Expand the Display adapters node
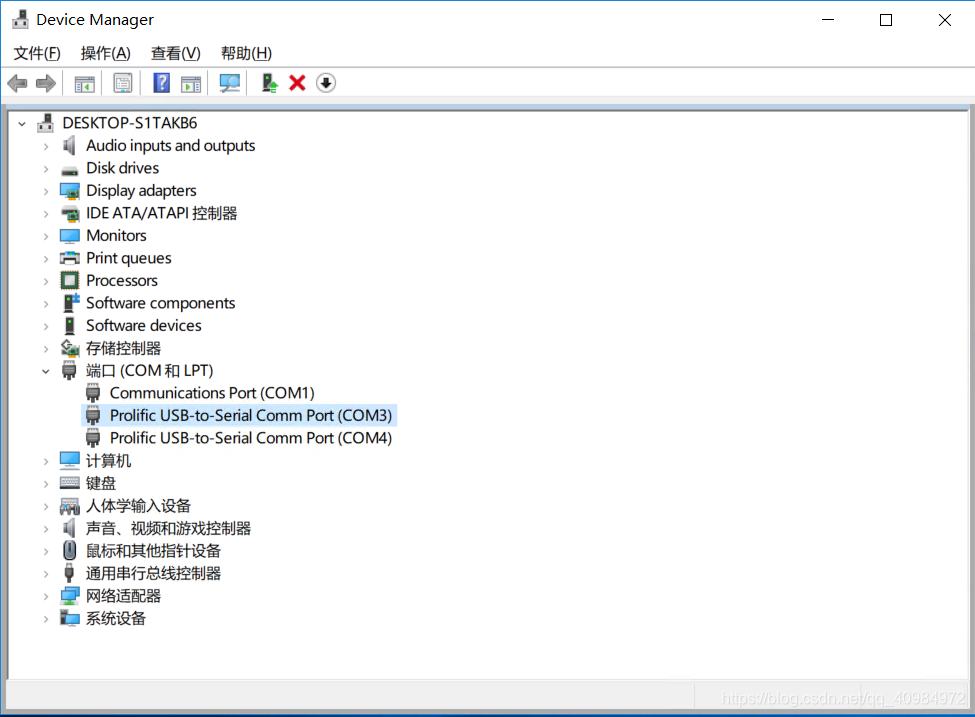Screen dimensions: 975x717 46,191
